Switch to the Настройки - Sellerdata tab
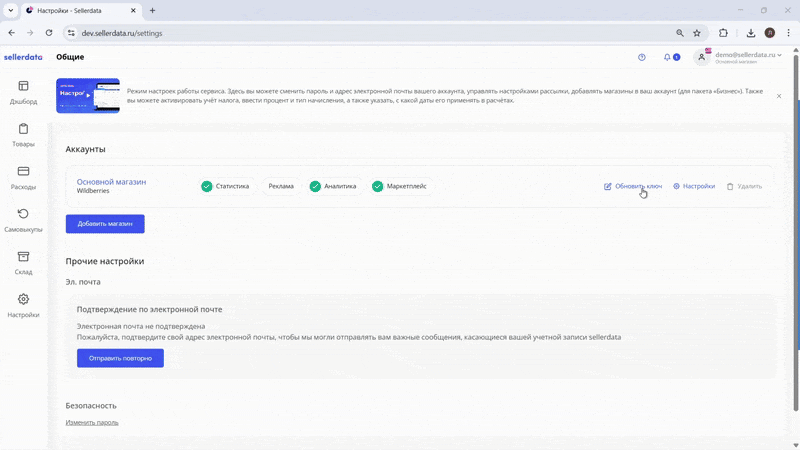 pos(78,10)
